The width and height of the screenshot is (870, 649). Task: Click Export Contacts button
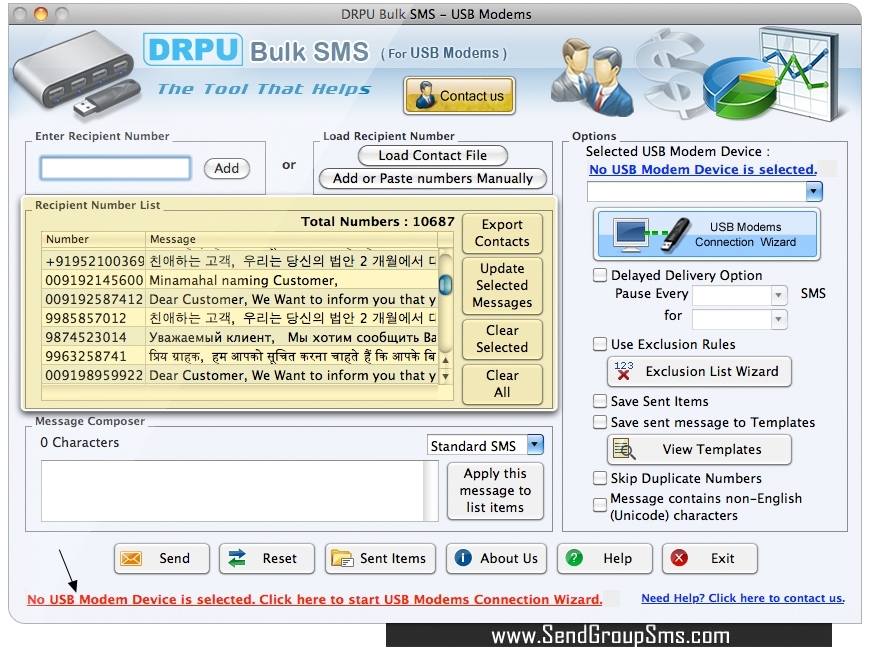502,233
